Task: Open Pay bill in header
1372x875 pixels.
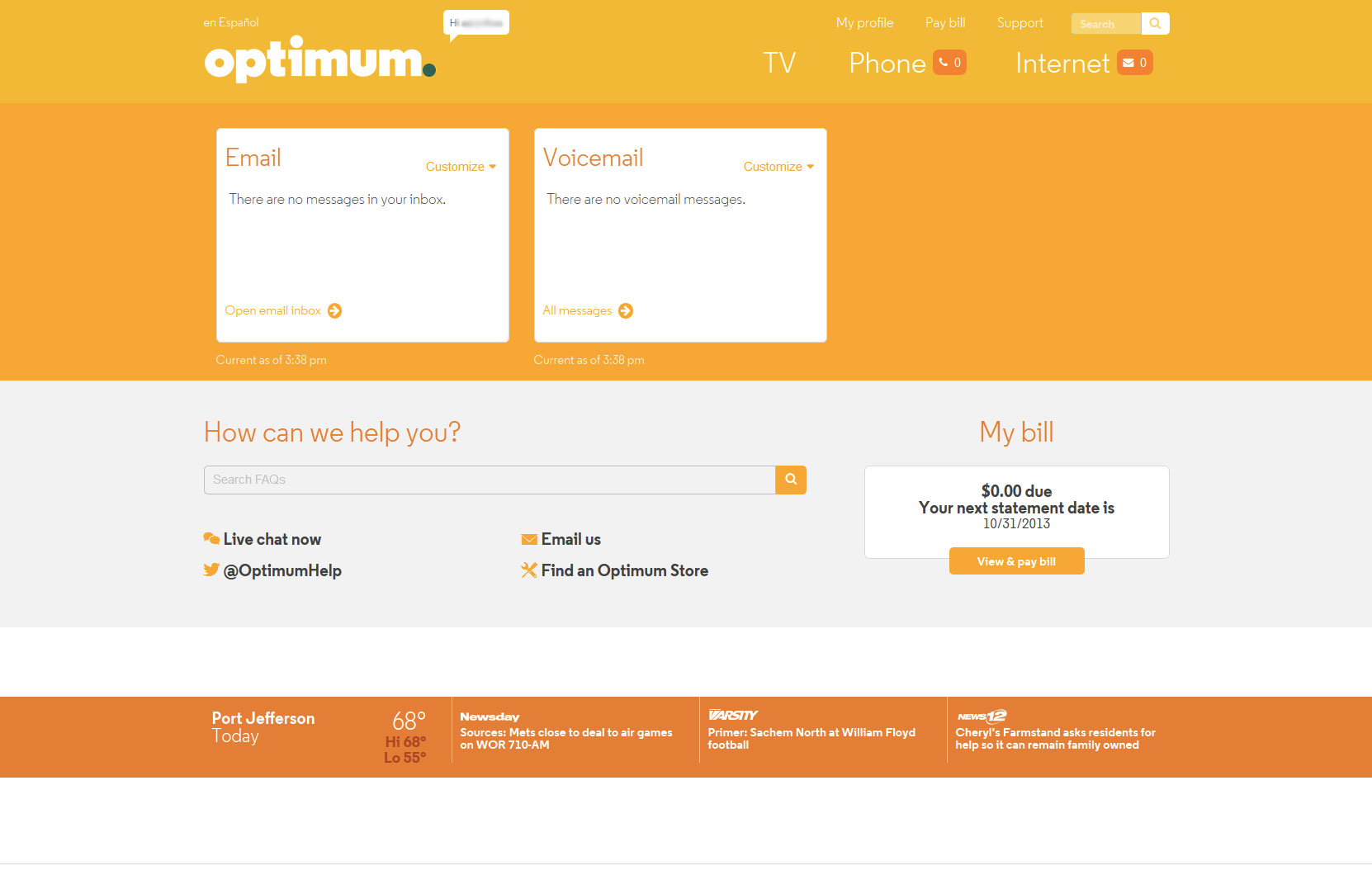Action: tap(945, 23)
